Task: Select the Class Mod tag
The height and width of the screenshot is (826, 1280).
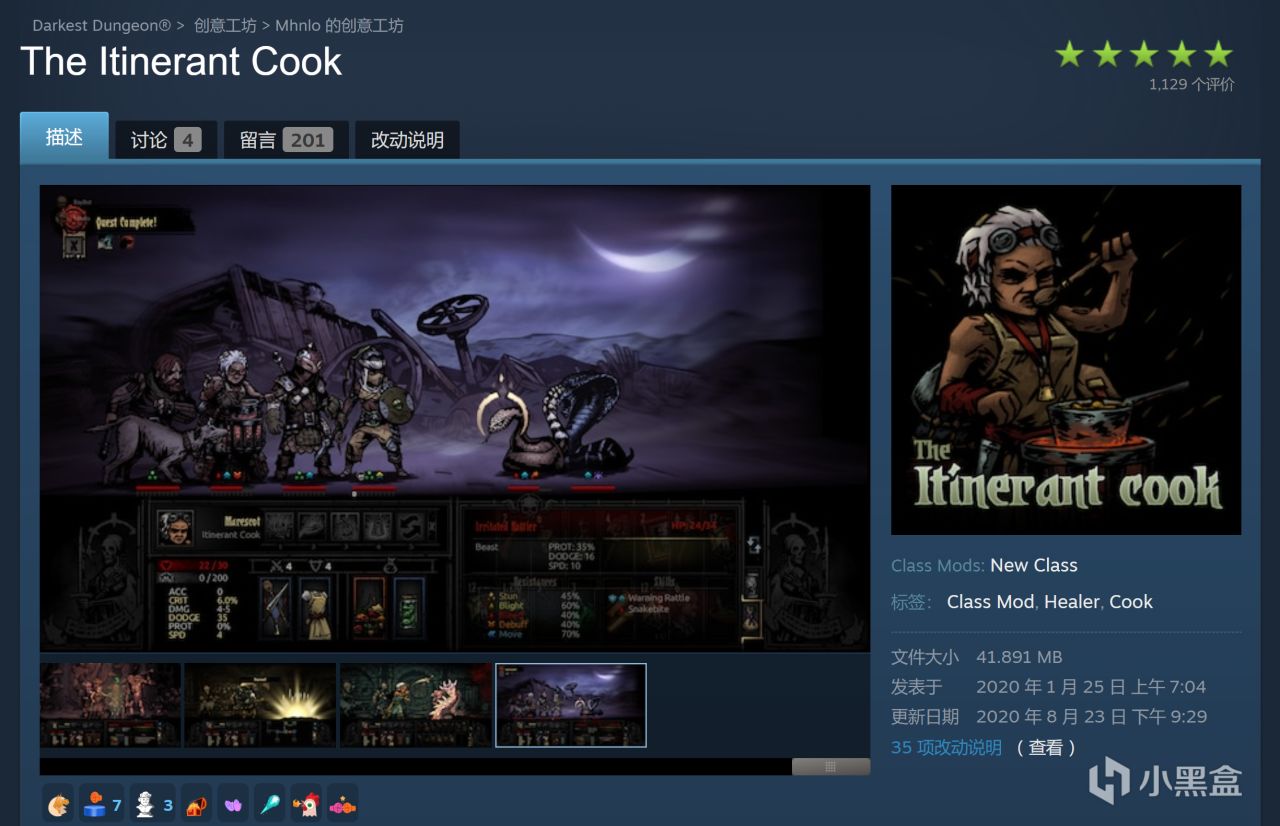Action: (x=991, y=601)
